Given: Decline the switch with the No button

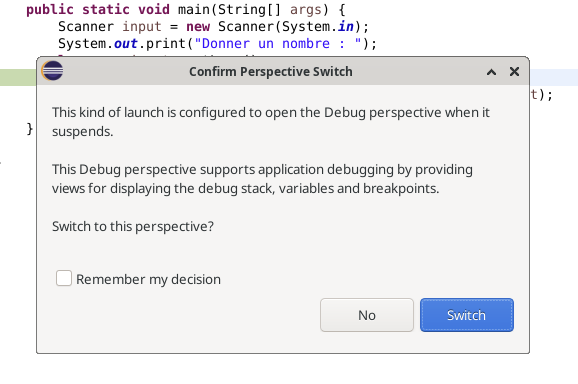Looking at the screenshot, I should click(x=367, y=315).
